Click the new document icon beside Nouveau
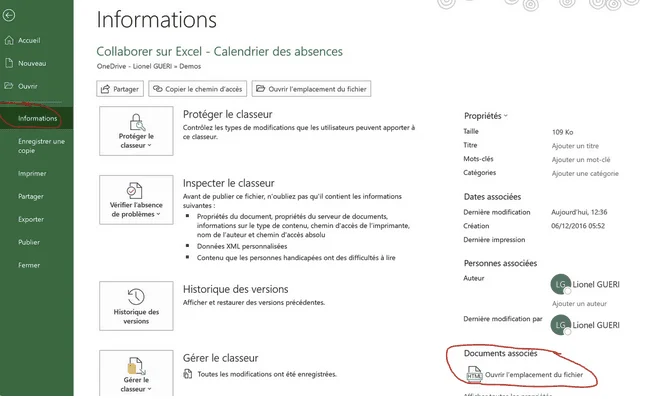672x399 pixels. point(9,63)
